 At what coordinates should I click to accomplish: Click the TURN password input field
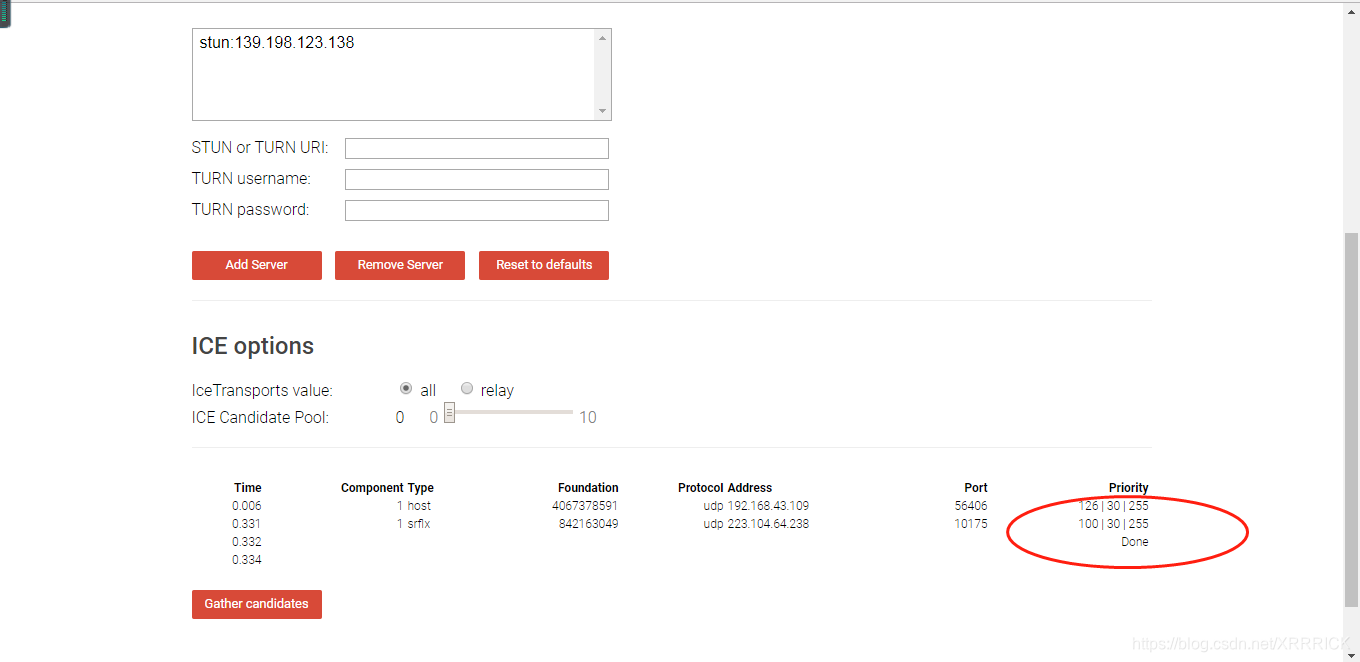[477, 210]
